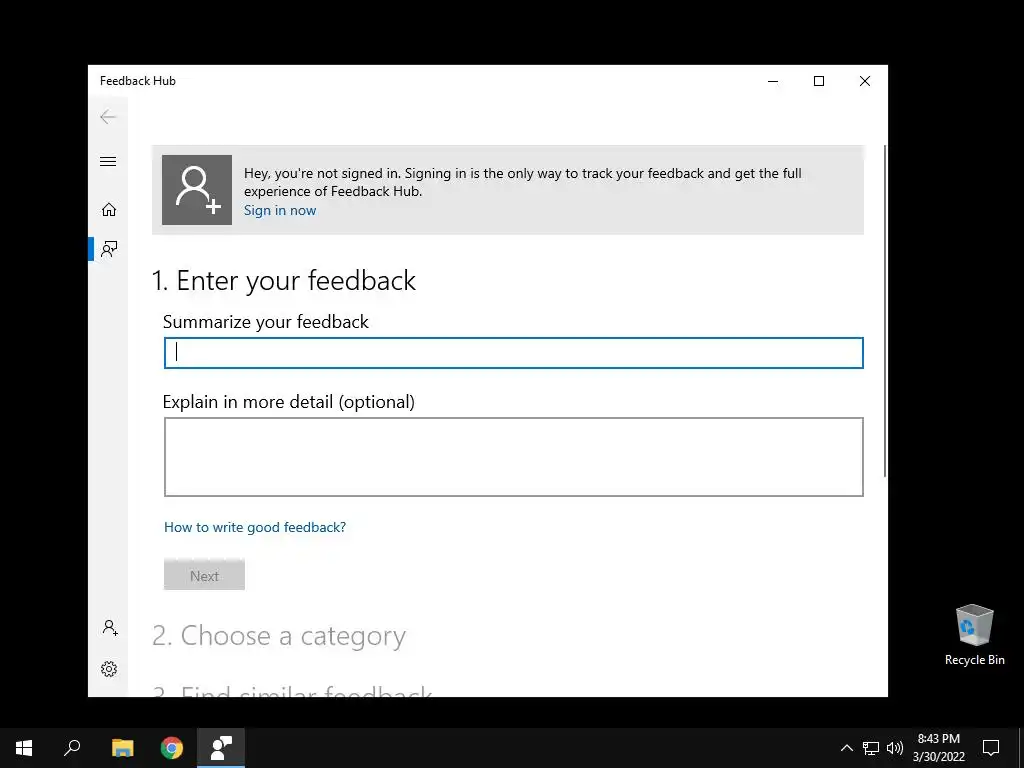The width and height of the screenshot is (1024, 768).
Task: Click the Sign in now link
Action: tap(280, 210)
